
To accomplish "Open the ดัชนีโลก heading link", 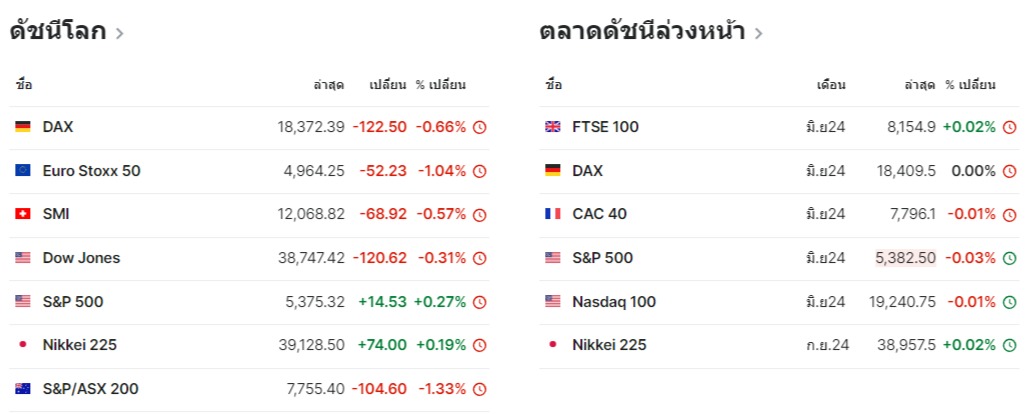I will coord(58,31).
